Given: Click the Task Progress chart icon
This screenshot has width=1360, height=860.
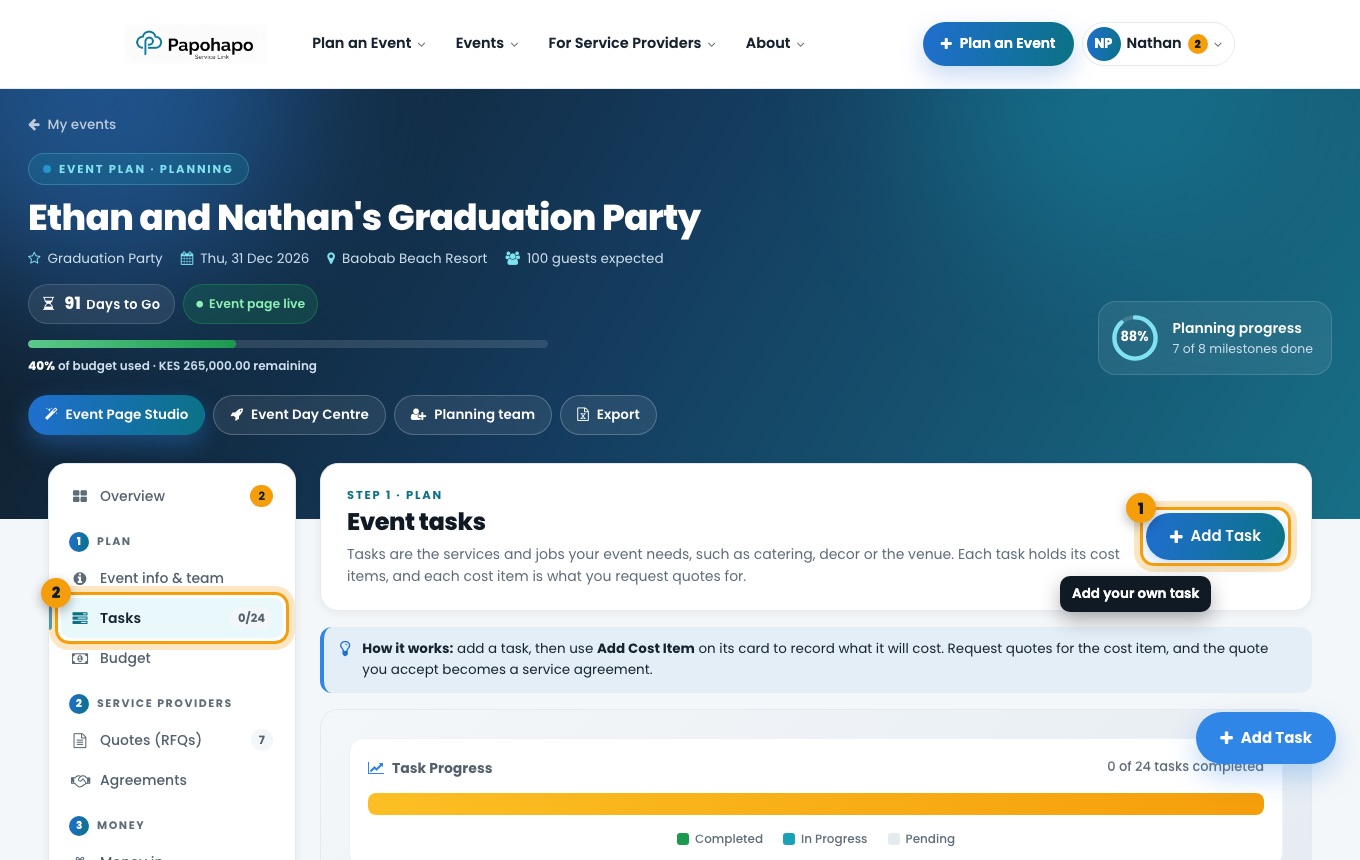Looking at the screenshot, I should point(376,768).
